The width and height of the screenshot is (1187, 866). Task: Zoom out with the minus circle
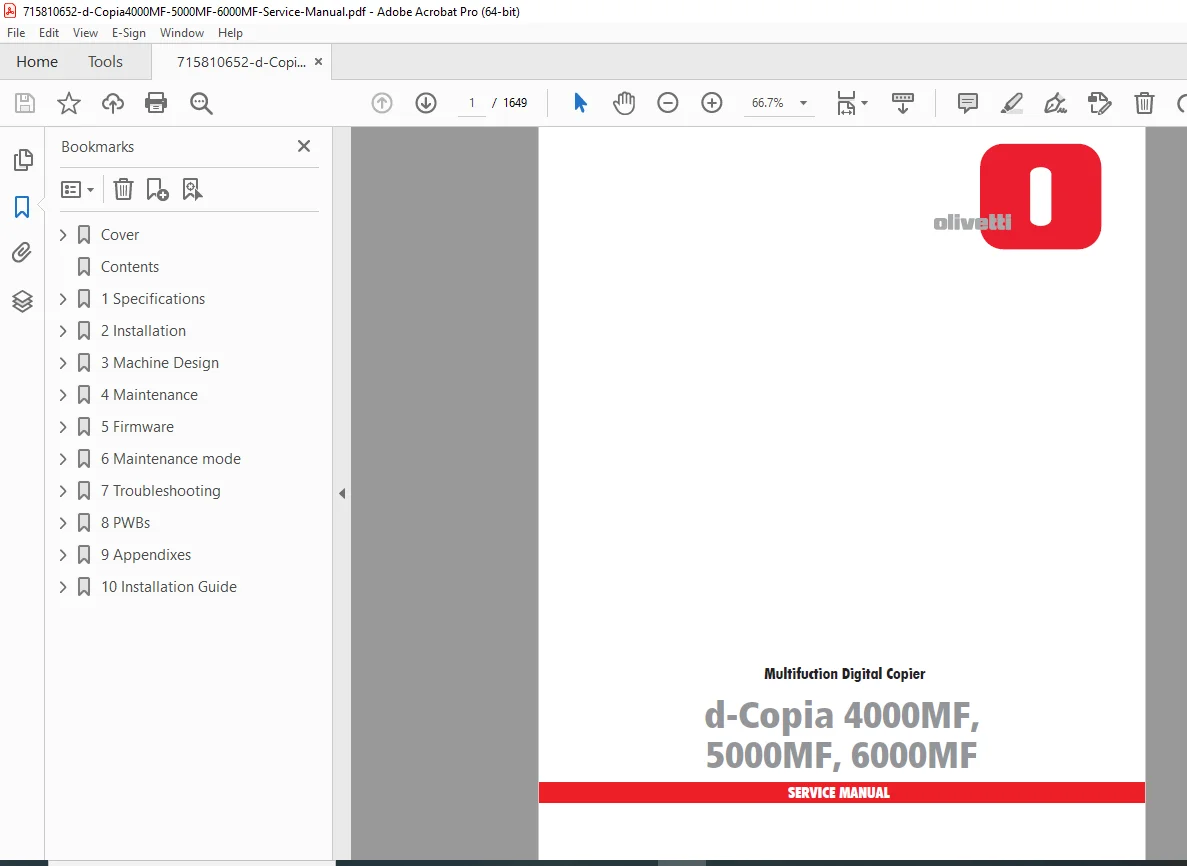tap(668, 103)
